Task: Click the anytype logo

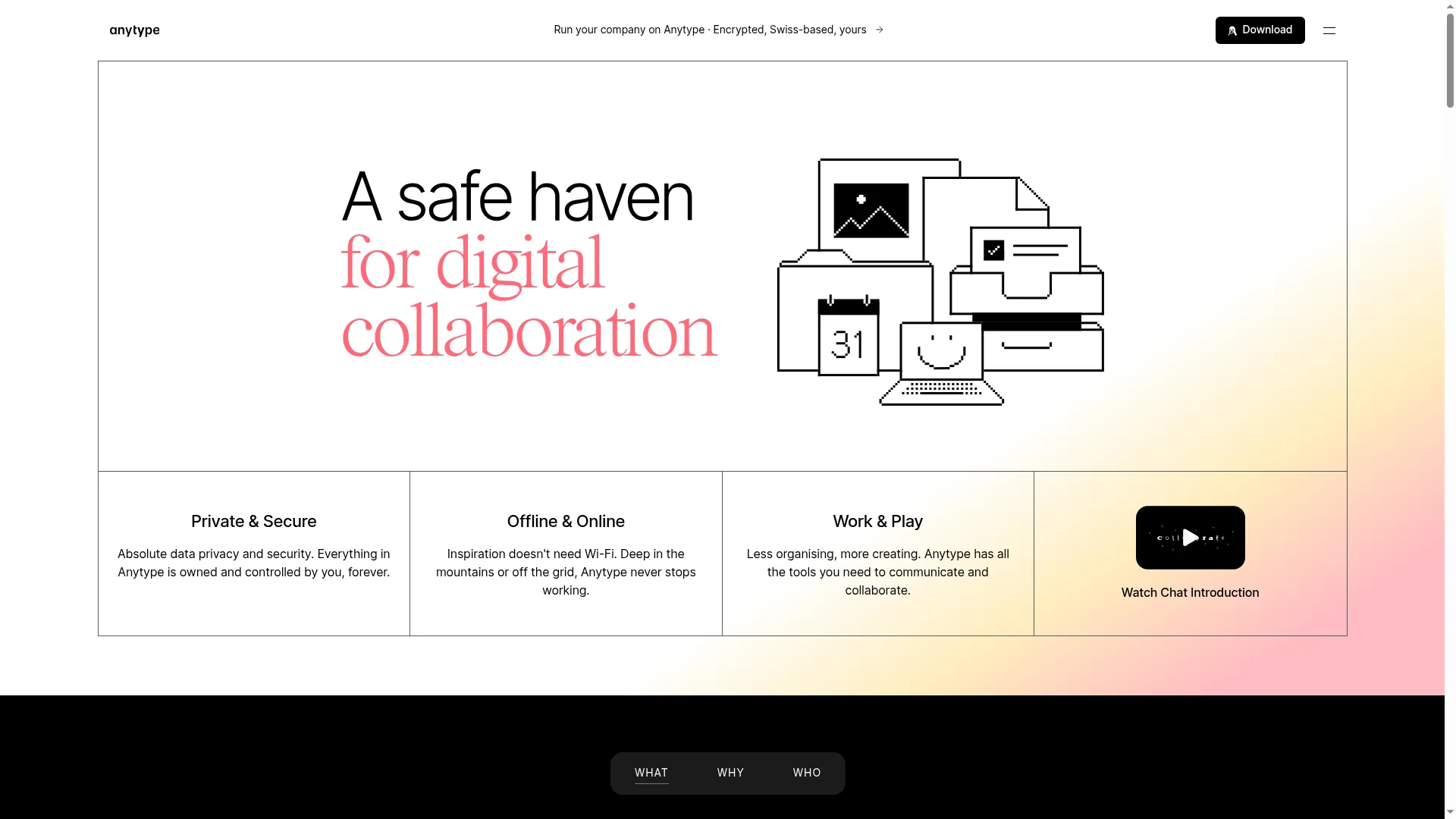Action: [134, 30]
